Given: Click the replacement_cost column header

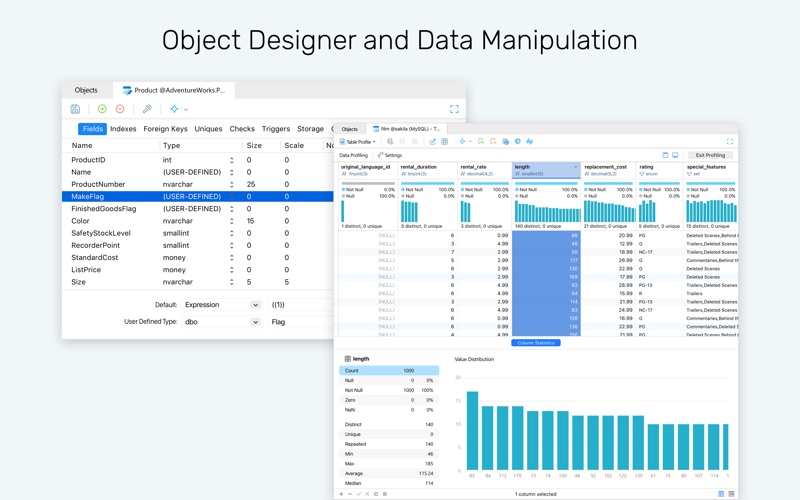Looking at the screenshot, I should tap(608, 170).
